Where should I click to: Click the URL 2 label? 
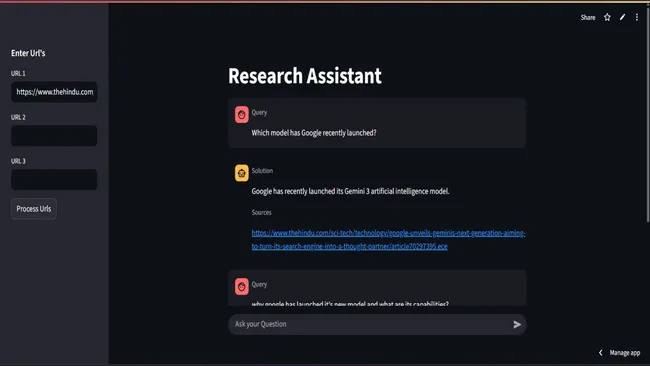[x=18, y=117]
